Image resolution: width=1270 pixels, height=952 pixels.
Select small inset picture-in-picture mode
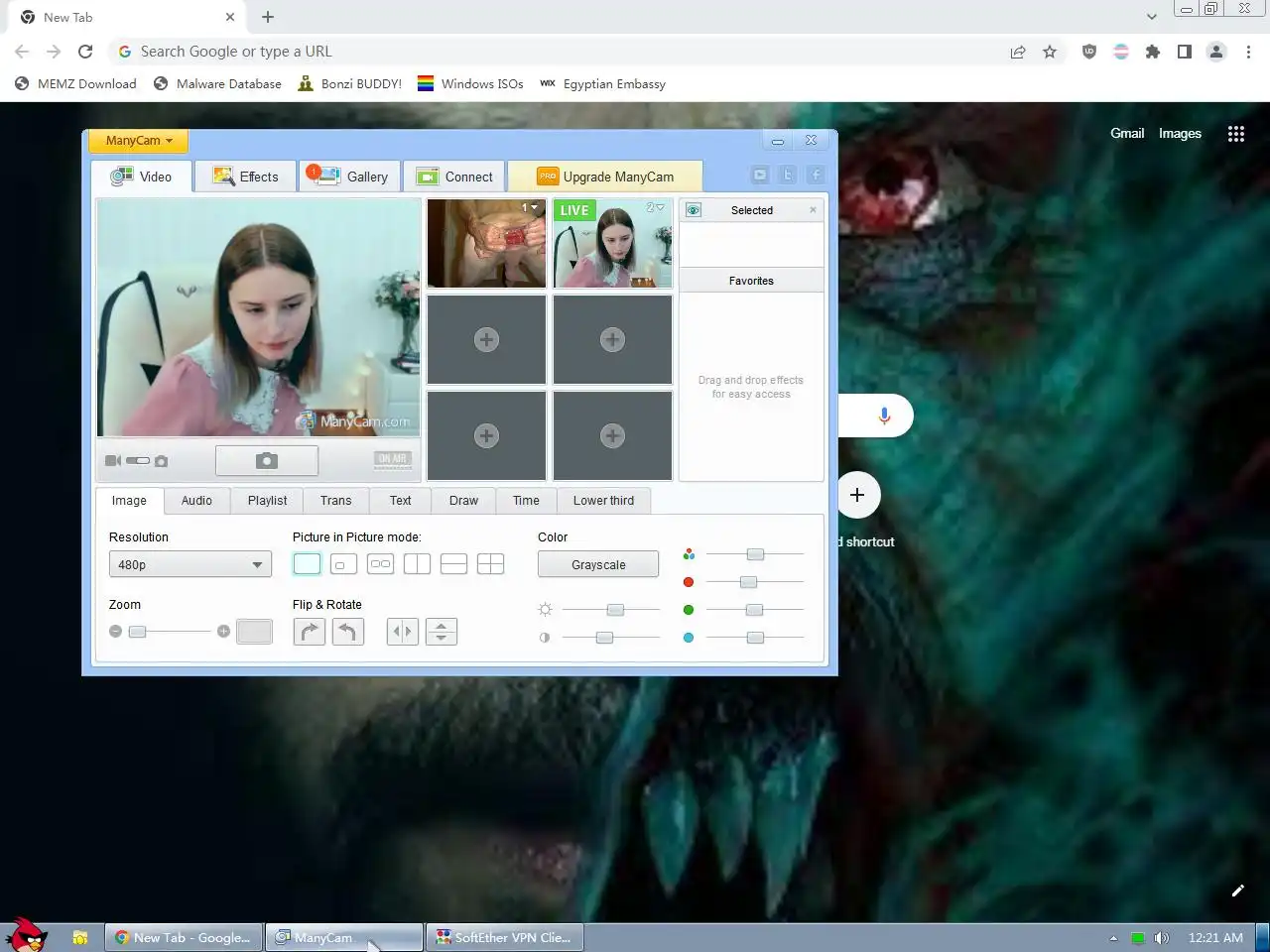343,564
